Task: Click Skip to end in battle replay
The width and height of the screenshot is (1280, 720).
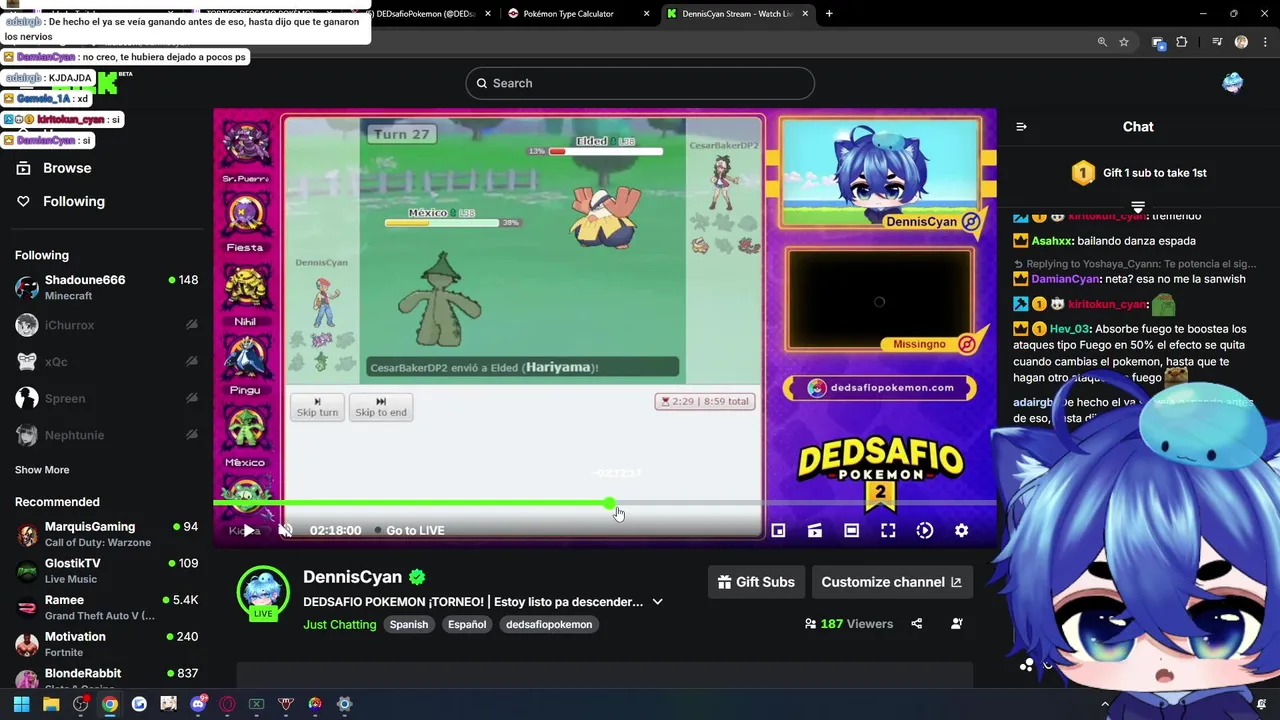Action: pos(381,406)
